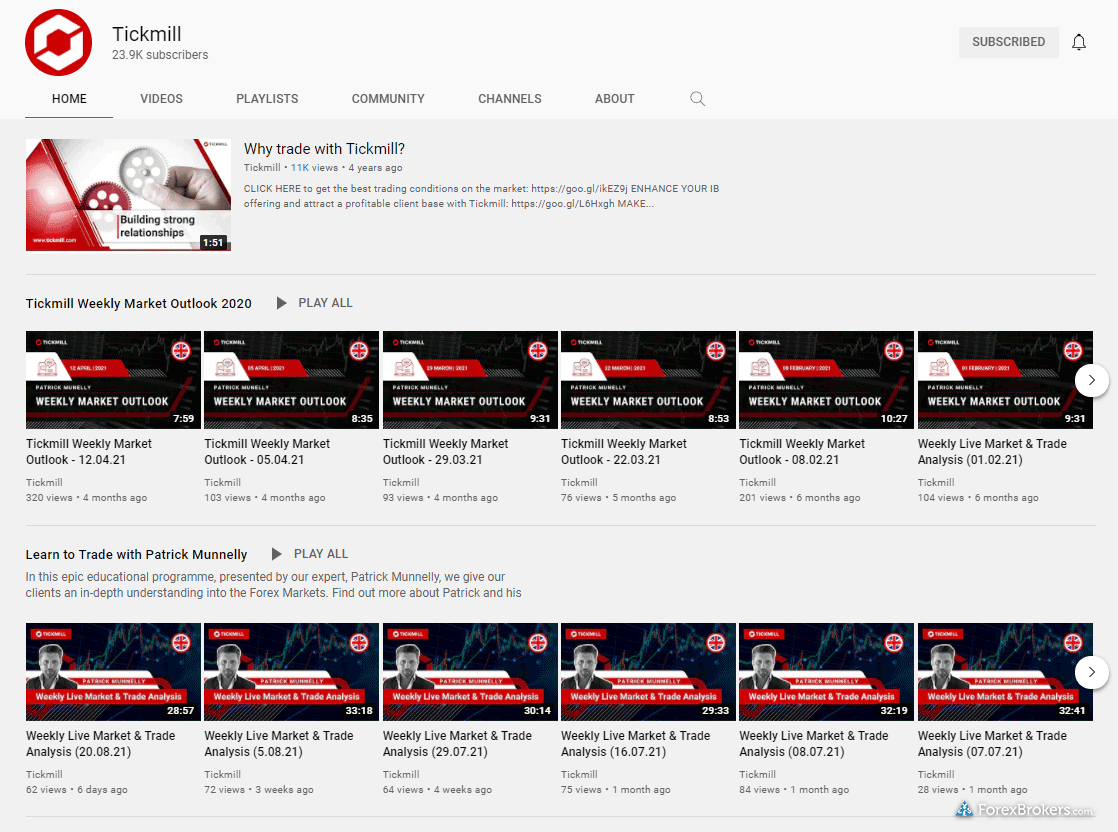Click title 'Weekly Live Market & Trade Analysis (08.07.21)'
The image size is (1118, 832).
coord(814,744)
